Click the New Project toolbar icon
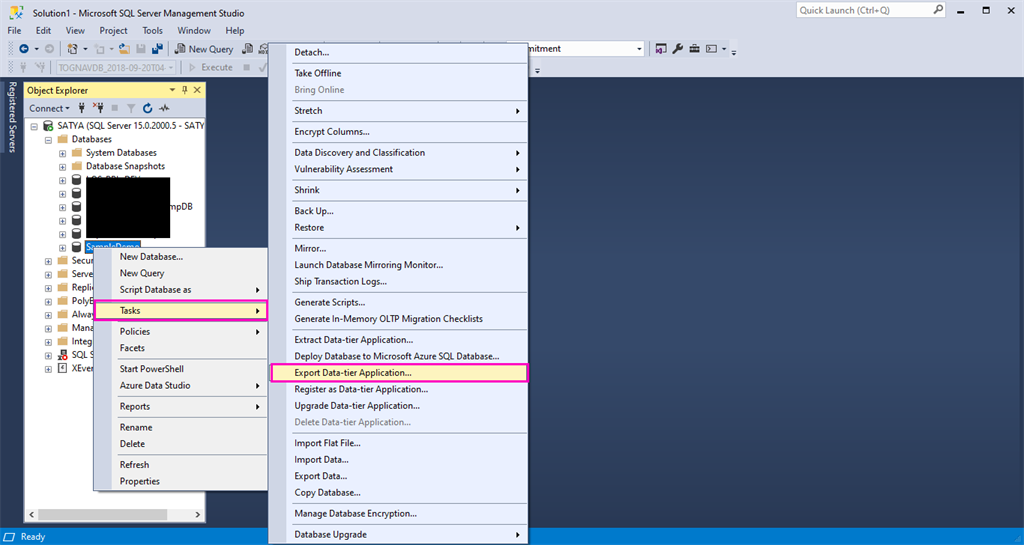 point(72,49)
